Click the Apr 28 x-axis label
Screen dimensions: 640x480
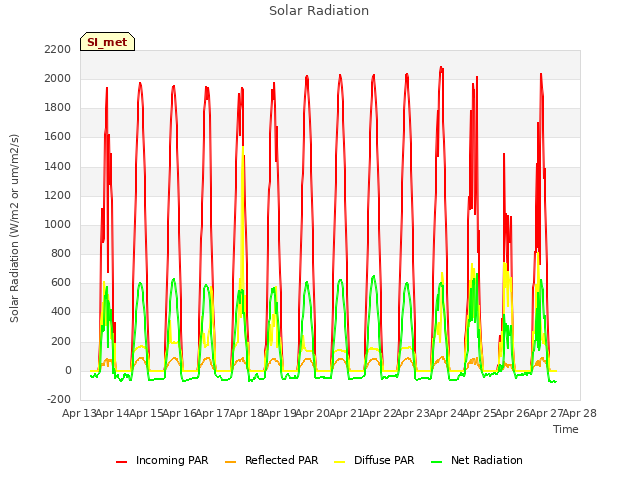tap(580, 413)
